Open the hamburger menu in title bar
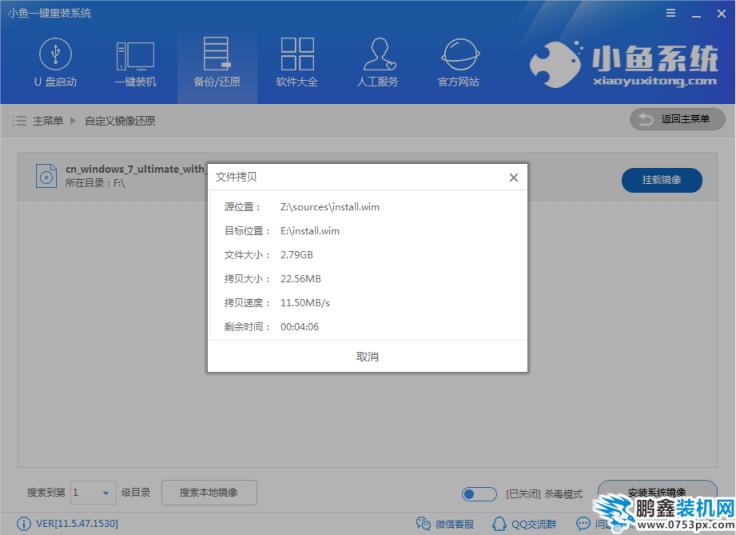The width and height of the screenshot is (736, 535). 671,14
